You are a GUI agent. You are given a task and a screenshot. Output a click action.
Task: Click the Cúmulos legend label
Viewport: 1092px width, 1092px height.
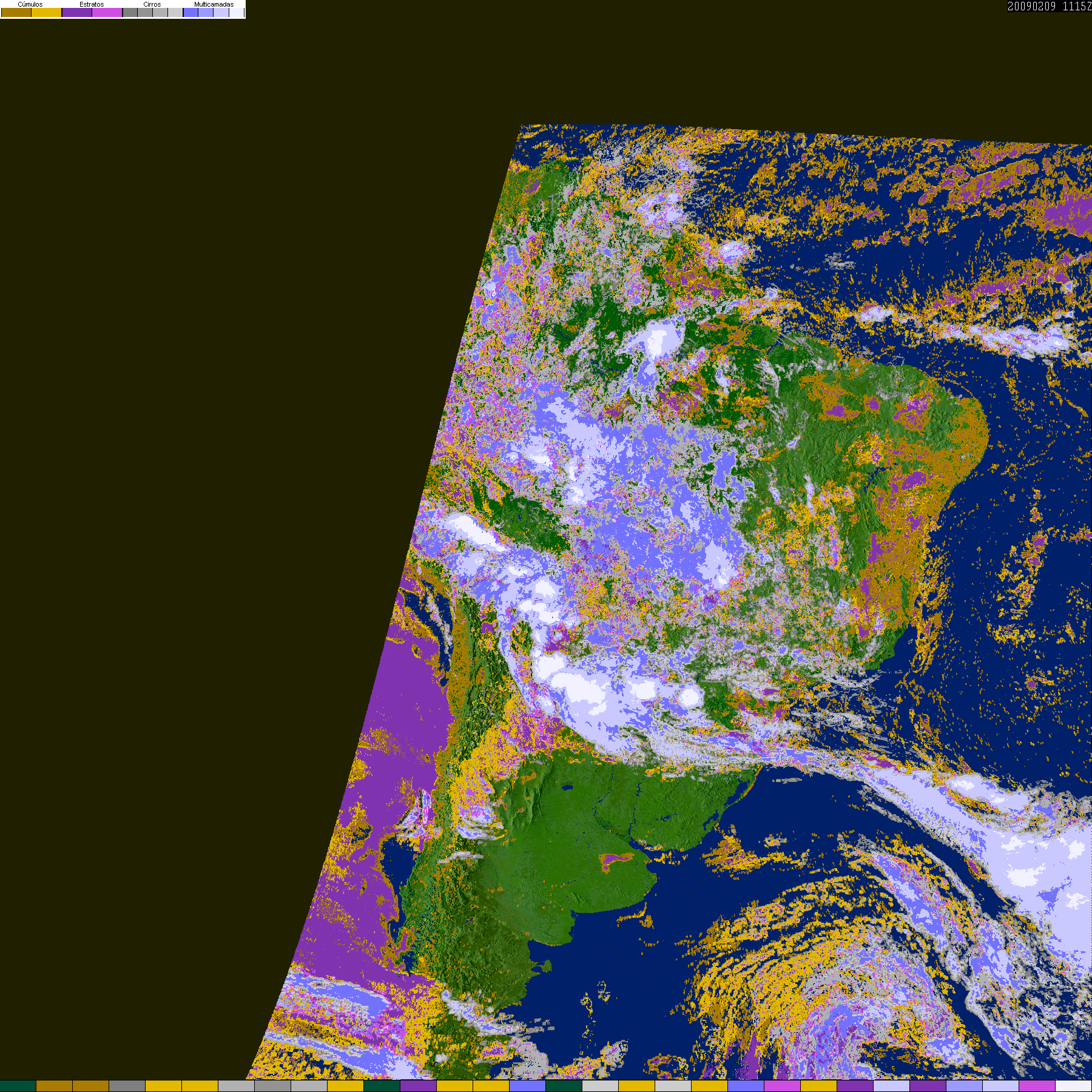click(30, 4)
